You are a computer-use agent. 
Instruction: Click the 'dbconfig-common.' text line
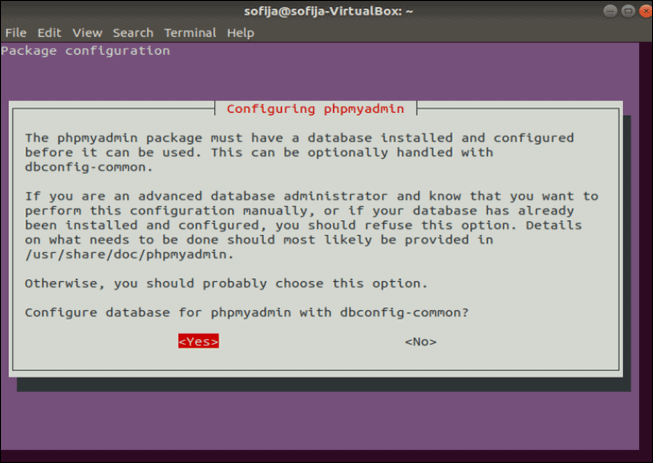click(89, 167)
